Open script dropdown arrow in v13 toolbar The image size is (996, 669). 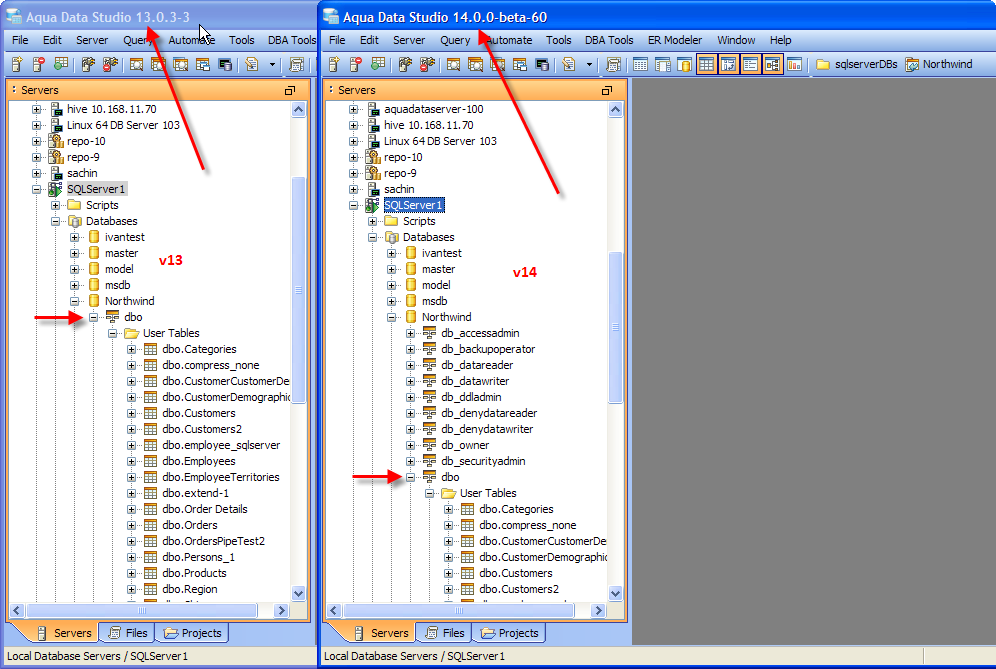pyautogui.click(x=272, y=64)
